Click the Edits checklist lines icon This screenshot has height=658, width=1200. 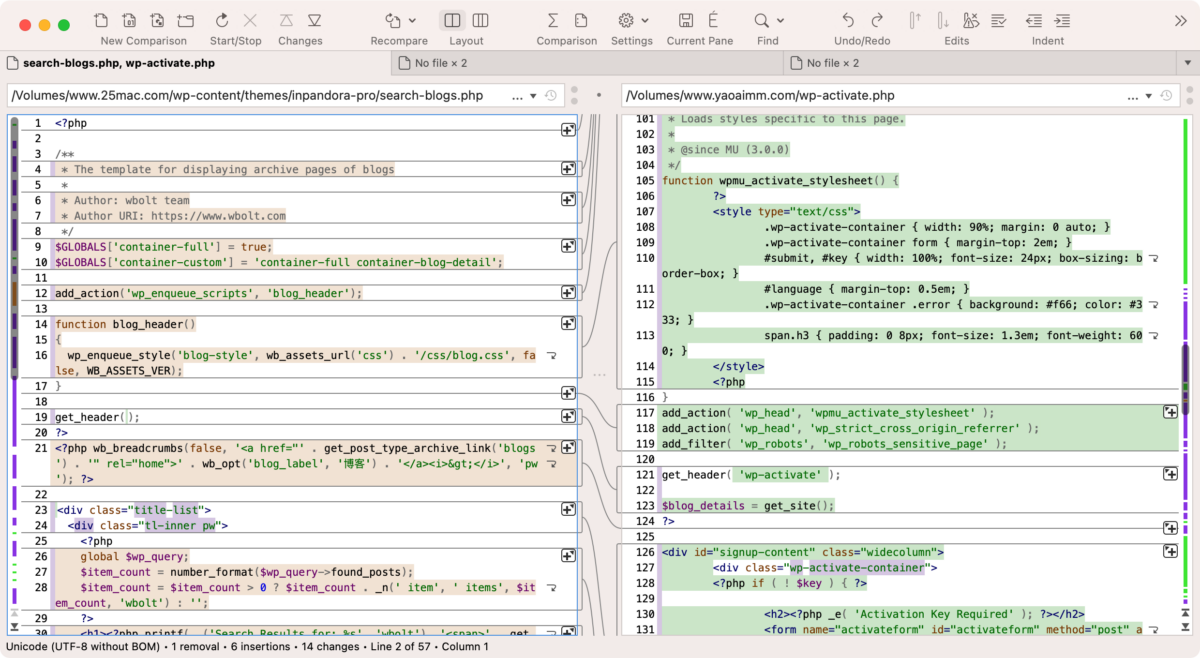999,20
